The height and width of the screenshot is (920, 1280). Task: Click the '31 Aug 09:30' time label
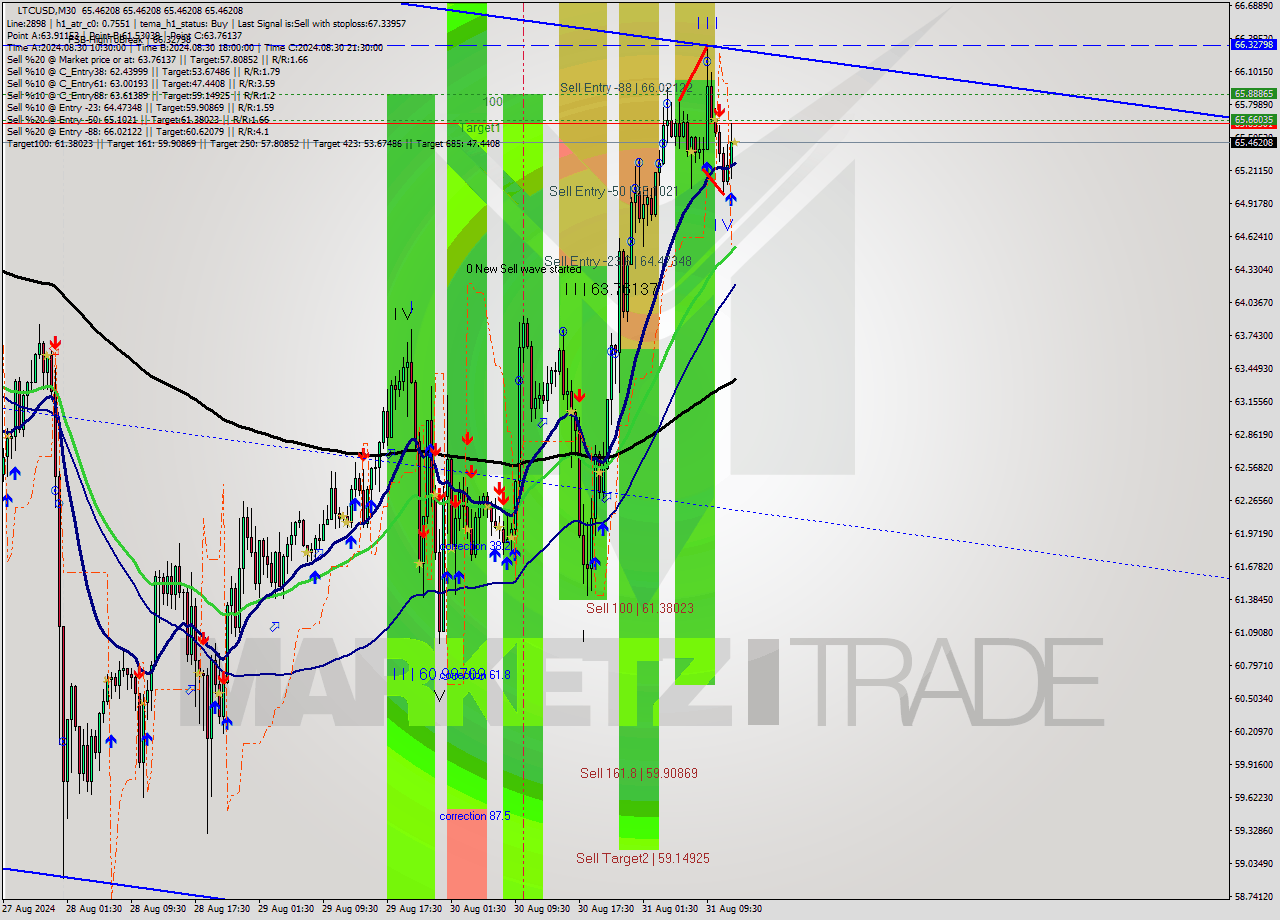pyautogui.click(x=734, y=909)
